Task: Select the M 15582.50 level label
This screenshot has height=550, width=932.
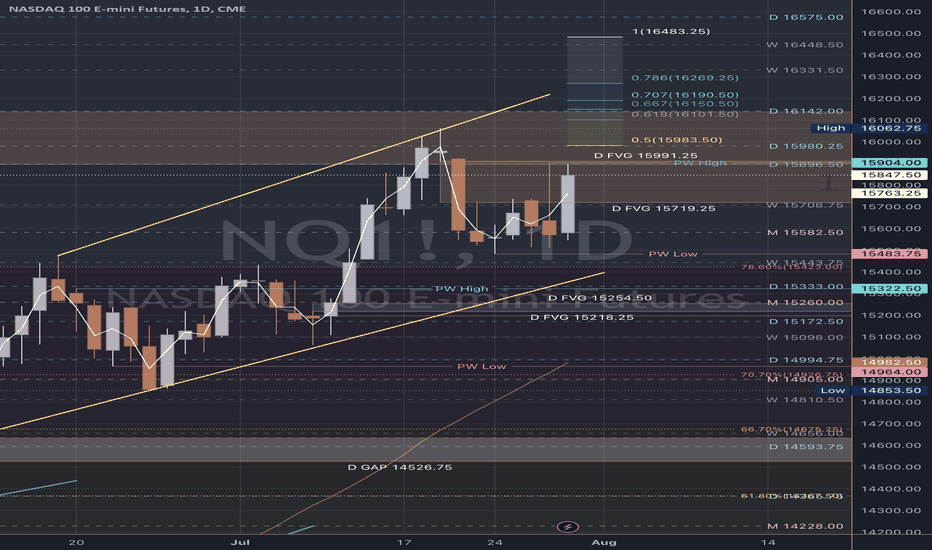Action: coord(805,232)
